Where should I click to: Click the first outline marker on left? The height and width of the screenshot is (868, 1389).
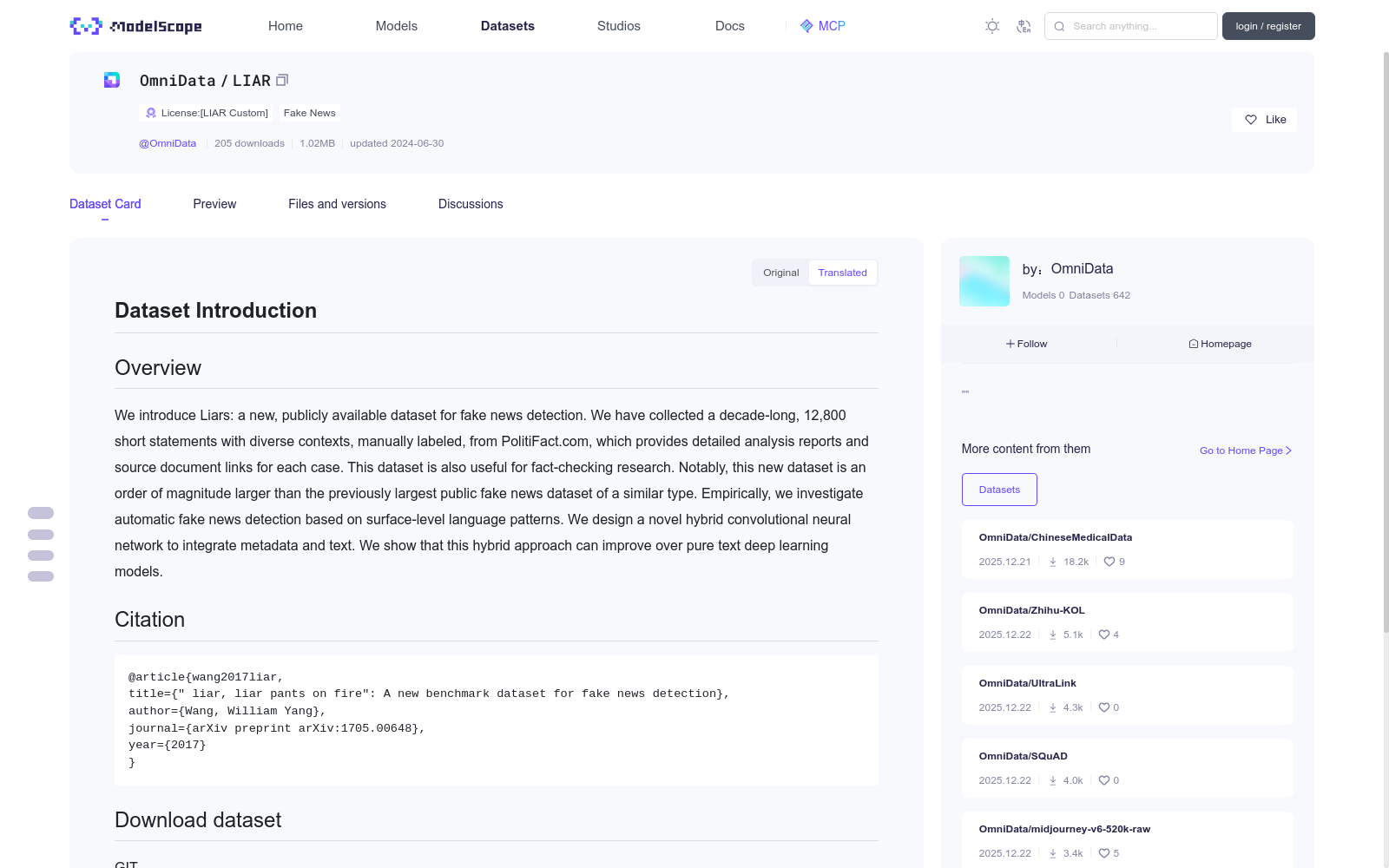click(41, 513)
